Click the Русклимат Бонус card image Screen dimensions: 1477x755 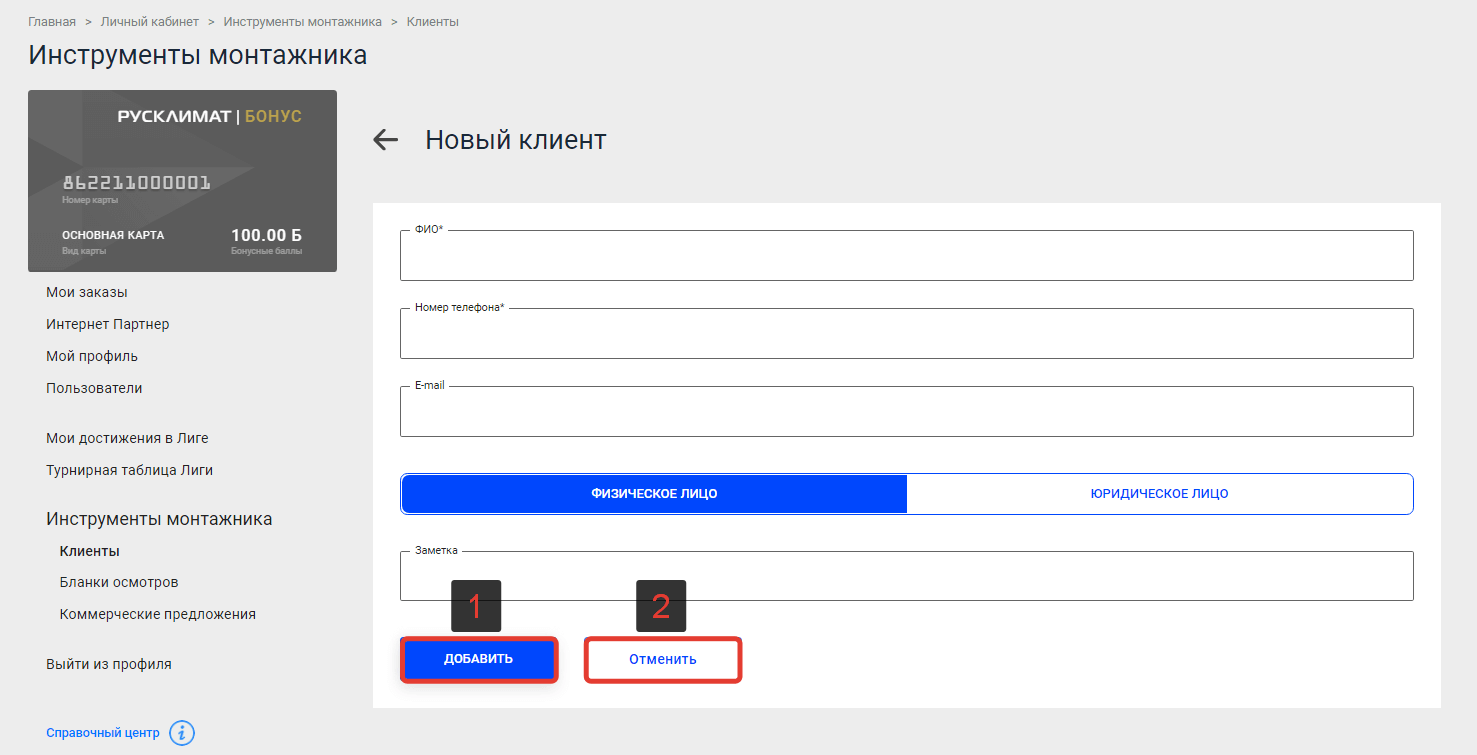[x=182, y=181]
